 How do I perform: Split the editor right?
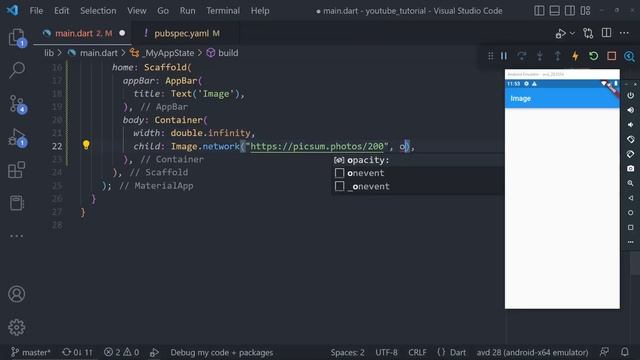tap(607, 33)
